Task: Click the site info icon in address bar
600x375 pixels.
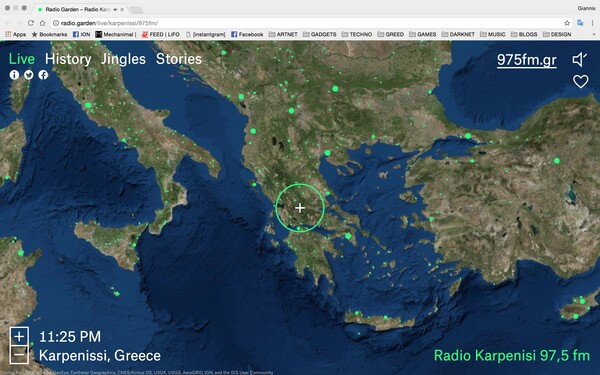Action: [x=56, y=23]
